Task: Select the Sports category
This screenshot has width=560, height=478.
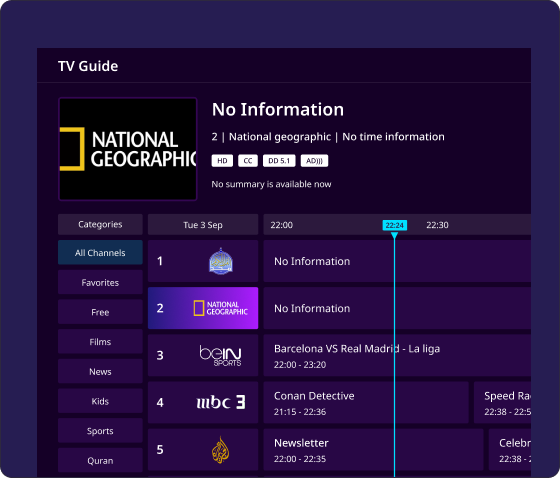Action: tap(100, 430)
